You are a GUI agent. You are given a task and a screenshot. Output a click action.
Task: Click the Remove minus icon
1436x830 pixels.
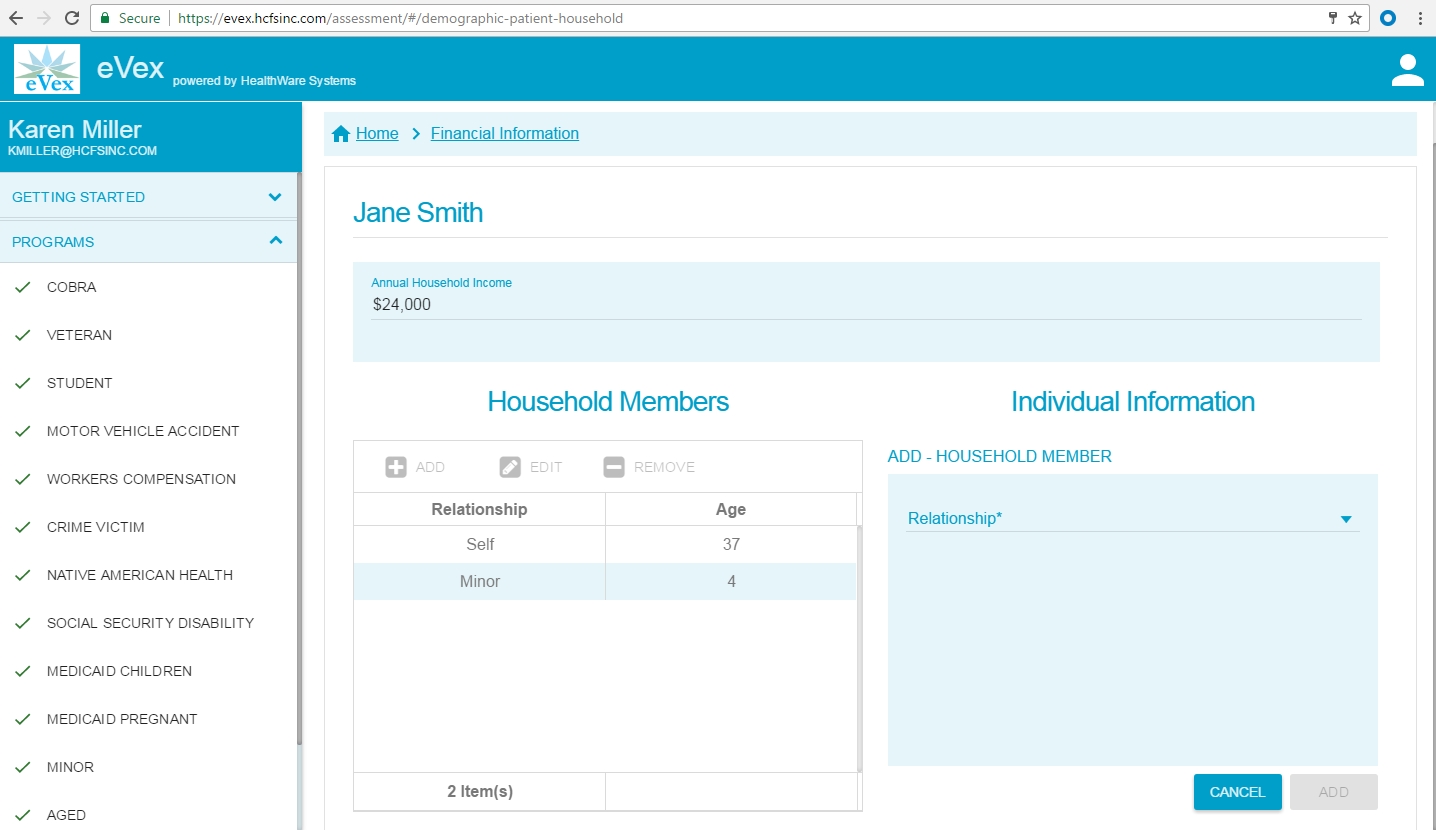click(614, 467)
